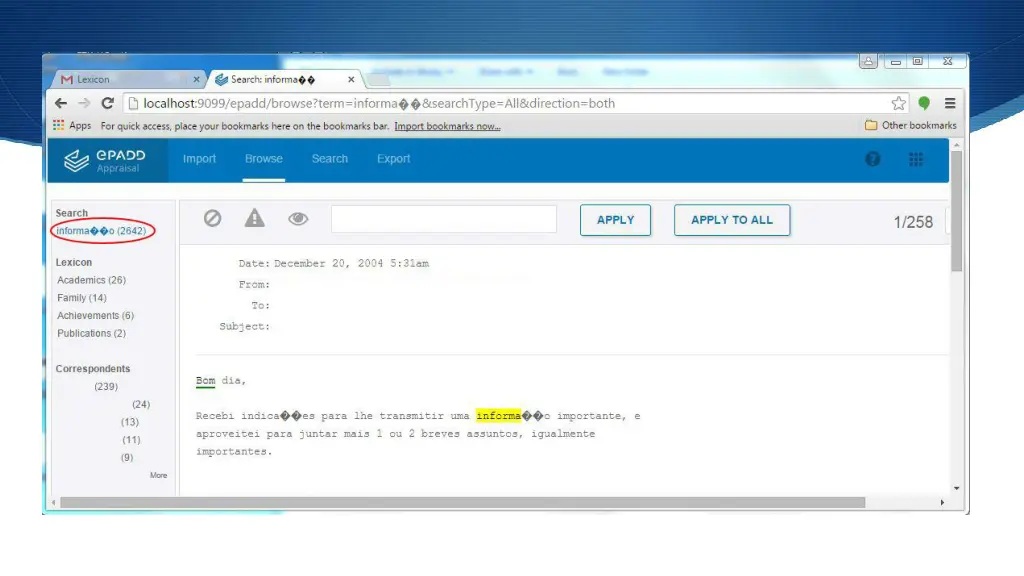Expand correspondents list with More
The height and width of the screenshot is (576, 1024).
(158, 475)
